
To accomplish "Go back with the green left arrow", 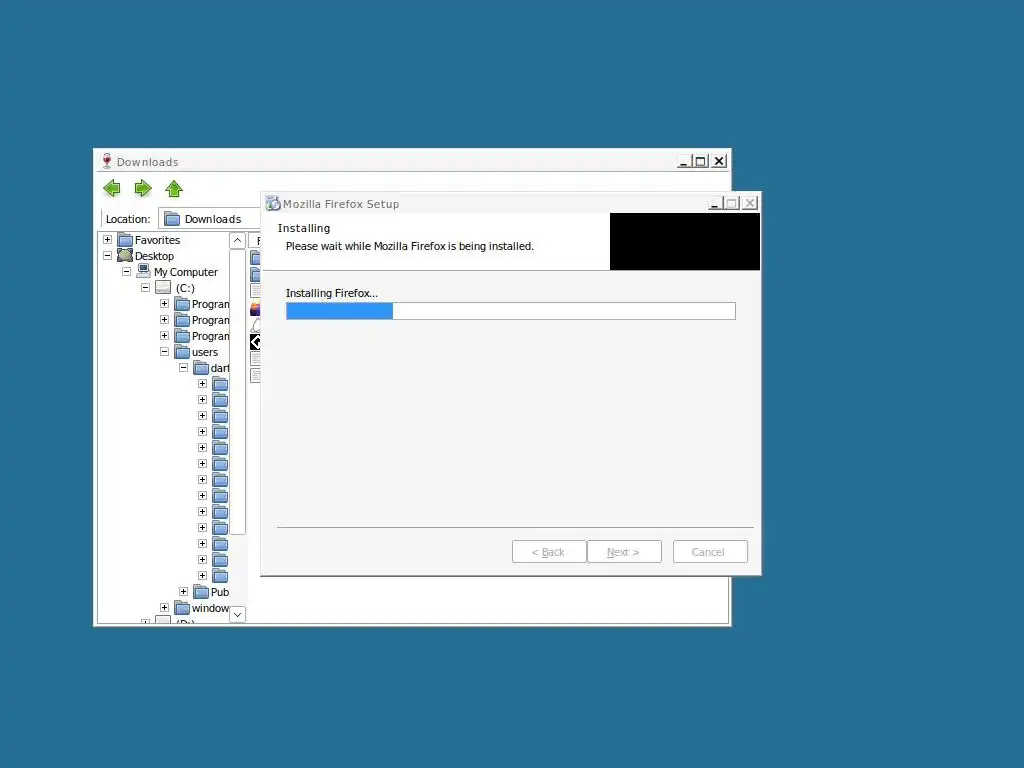I will point(112,189).
